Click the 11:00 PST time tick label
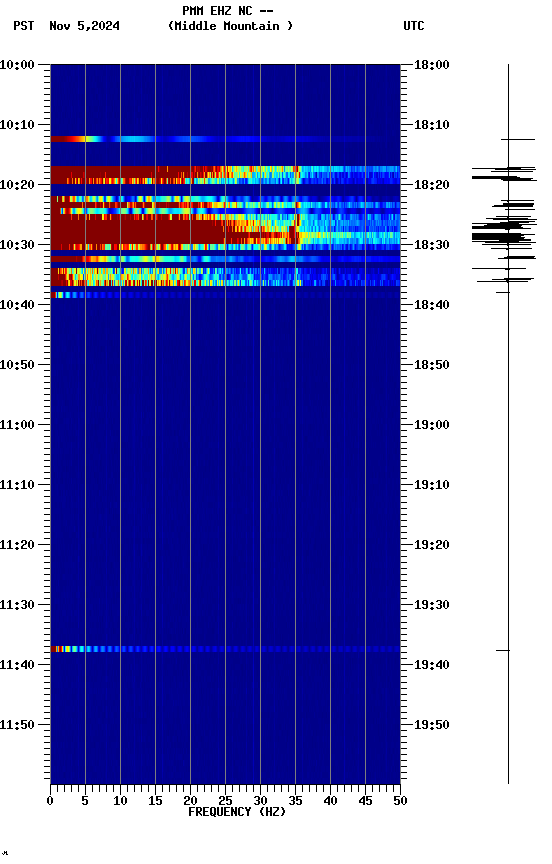Image resolution: width=552 pixels, height=864 pixels. (17, 425)
